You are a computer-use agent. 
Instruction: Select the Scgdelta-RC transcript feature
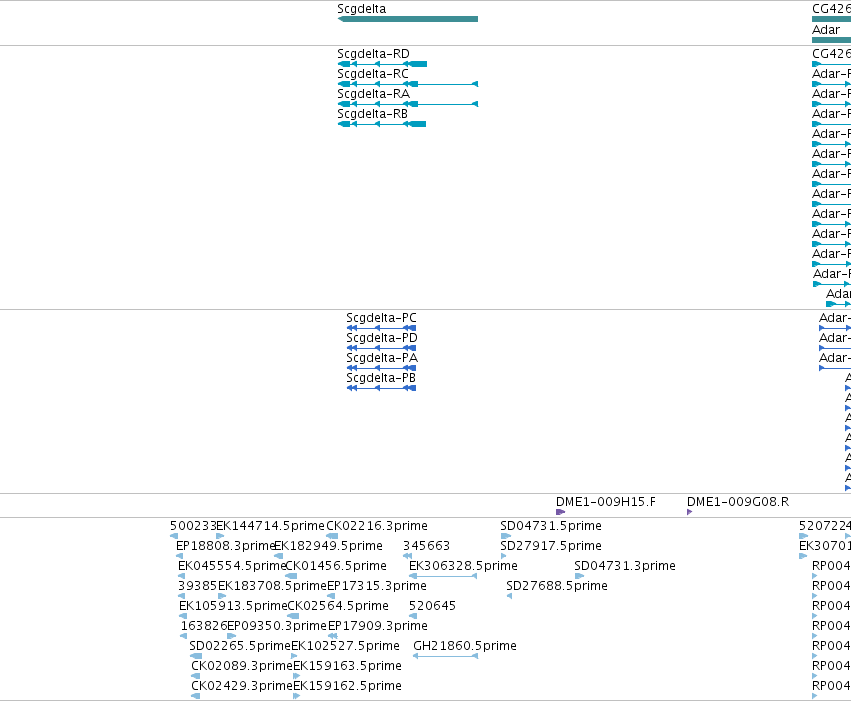tap(408, 84)
